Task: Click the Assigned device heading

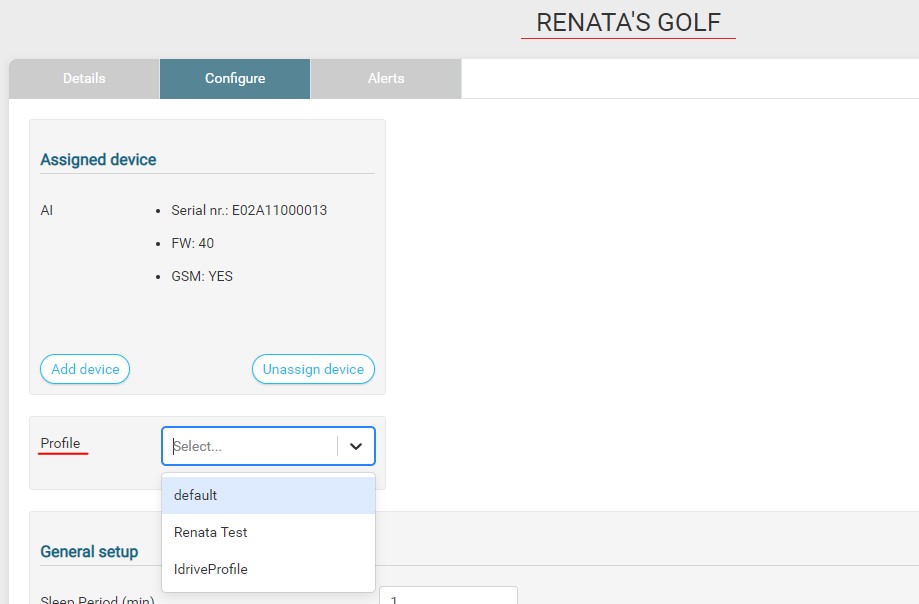Action: (x=98, y=159)
